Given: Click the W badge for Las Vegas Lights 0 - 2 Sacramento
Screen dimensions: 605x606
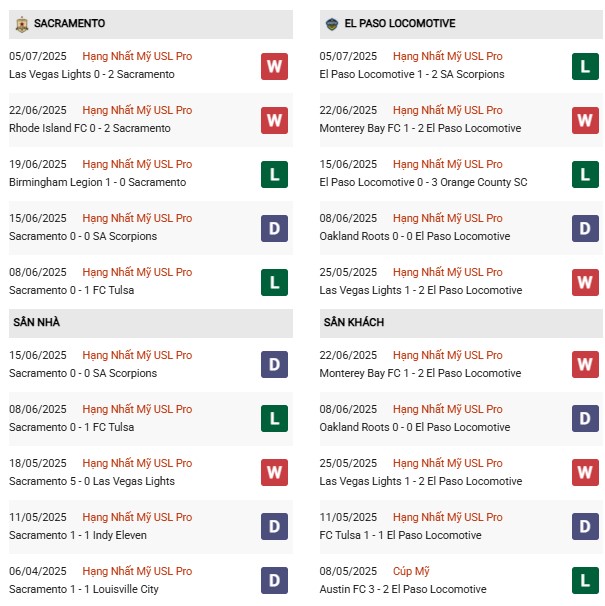Looking at the screenshot, I should [274, 66].
